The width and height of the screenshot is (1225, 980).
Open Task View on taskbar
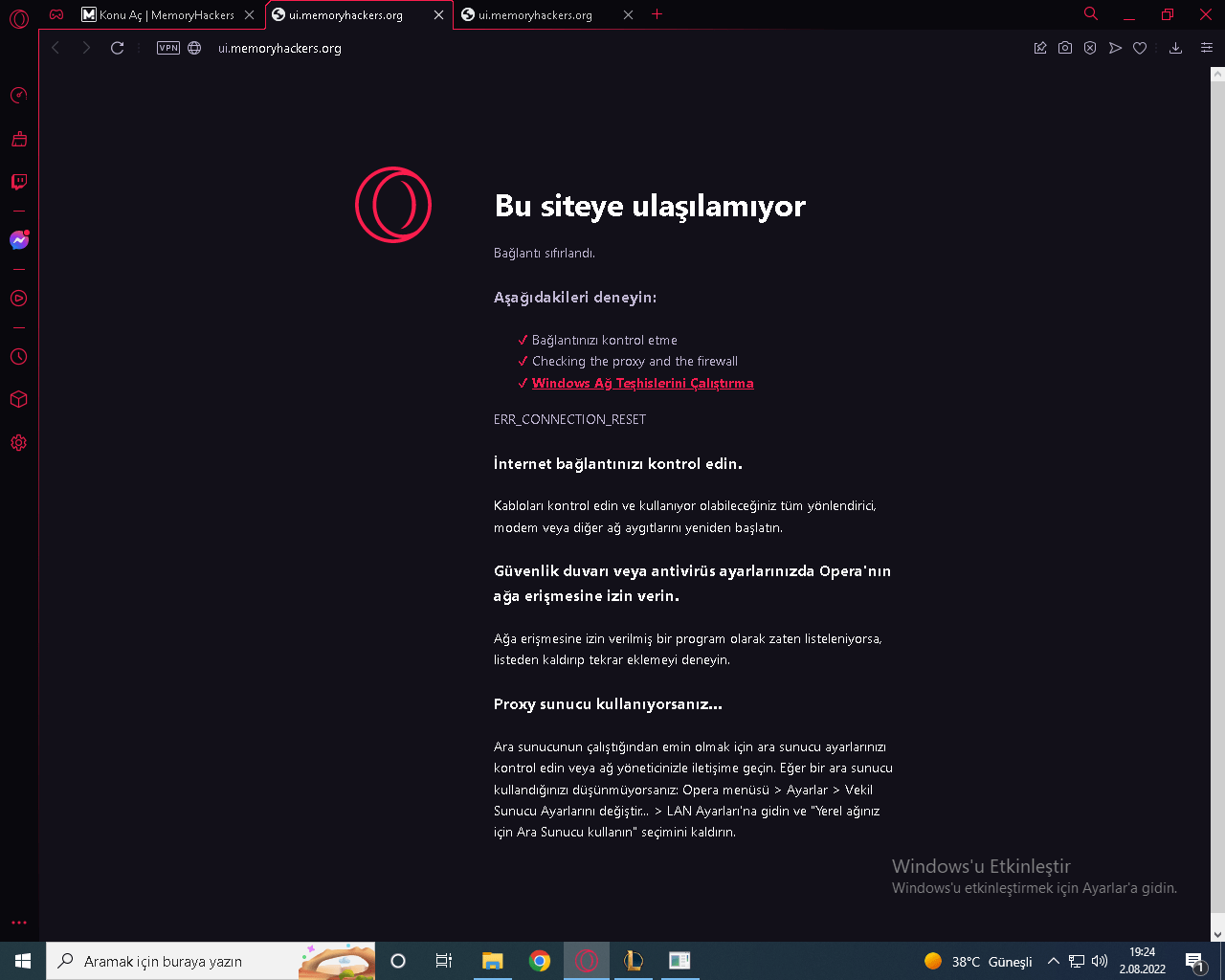pos(444,961)
